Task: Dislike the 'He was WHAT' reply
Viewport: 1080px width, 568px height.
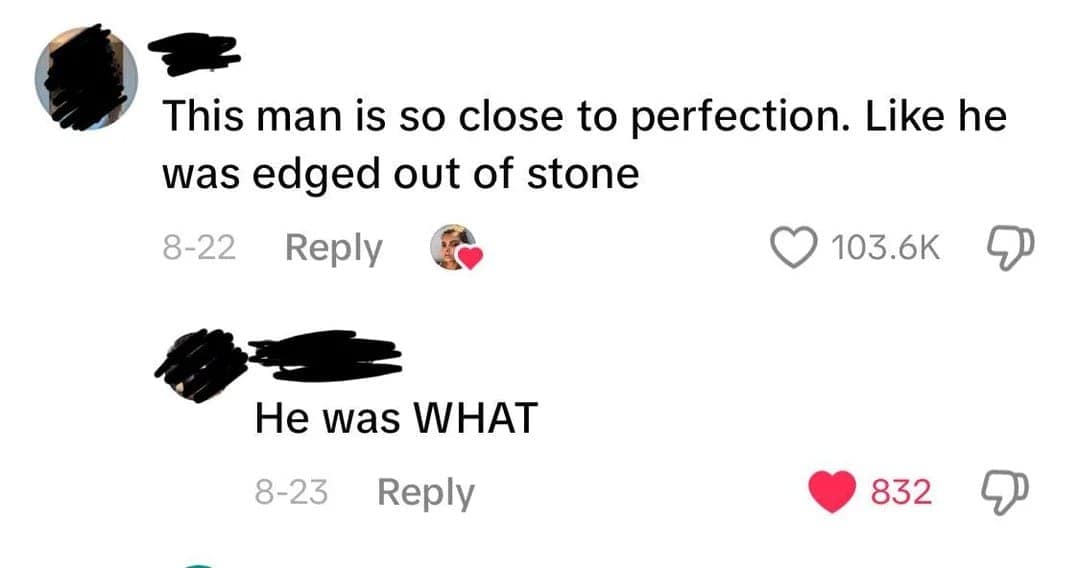Action: pos(1003,491)
